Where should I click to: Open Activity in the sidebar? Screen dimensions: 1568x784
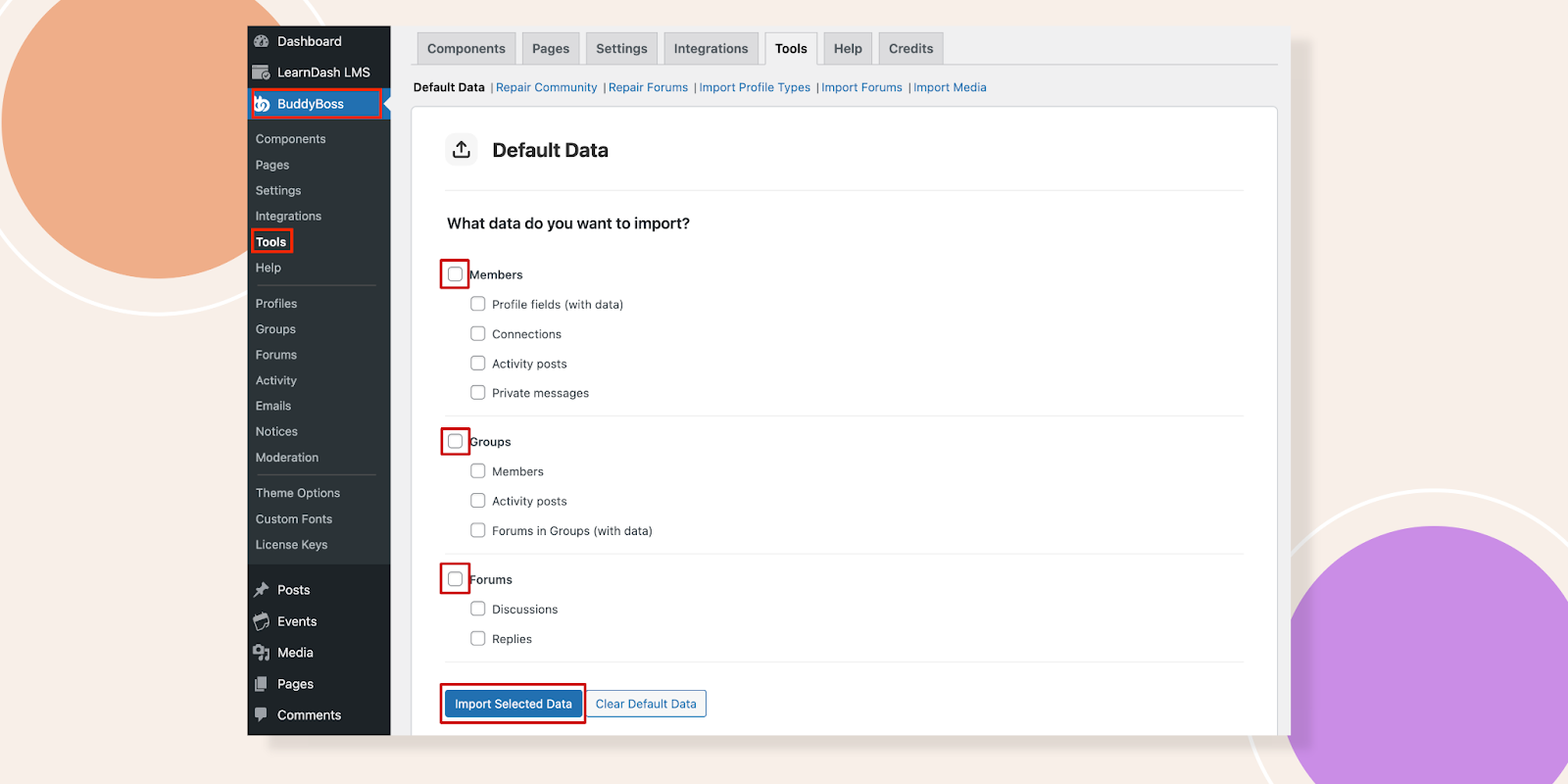pos(276,380)
